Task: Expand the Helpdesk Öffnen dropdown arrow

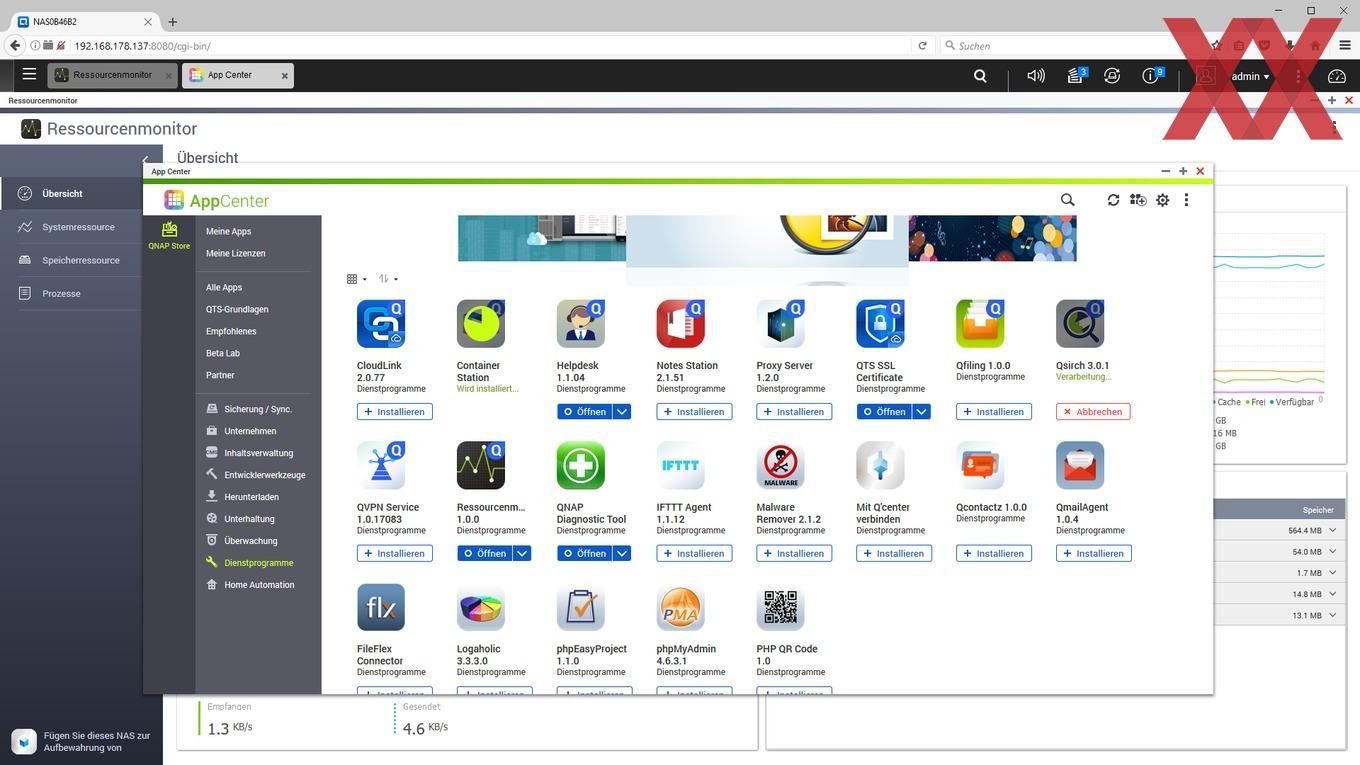Action: 622,412
